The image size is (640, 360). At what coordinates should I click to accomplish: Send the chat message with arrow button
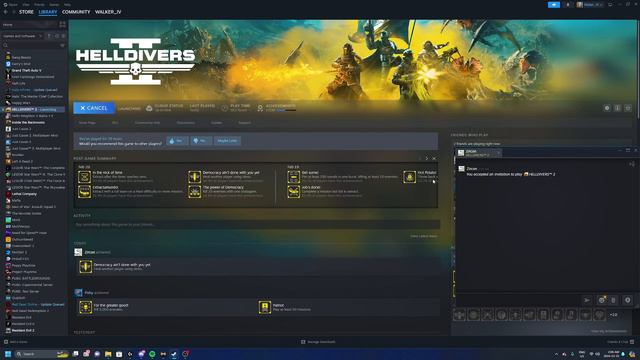pyautogui.click(x=587, y=300)
